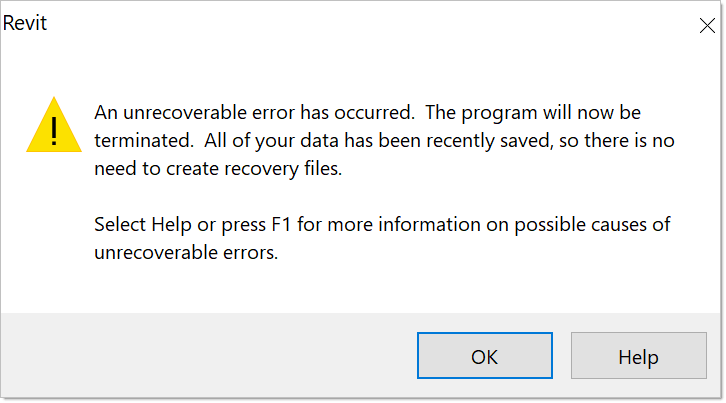Close the Revit error dialog
Screen dimensions: 726x403
coord(706,26)
